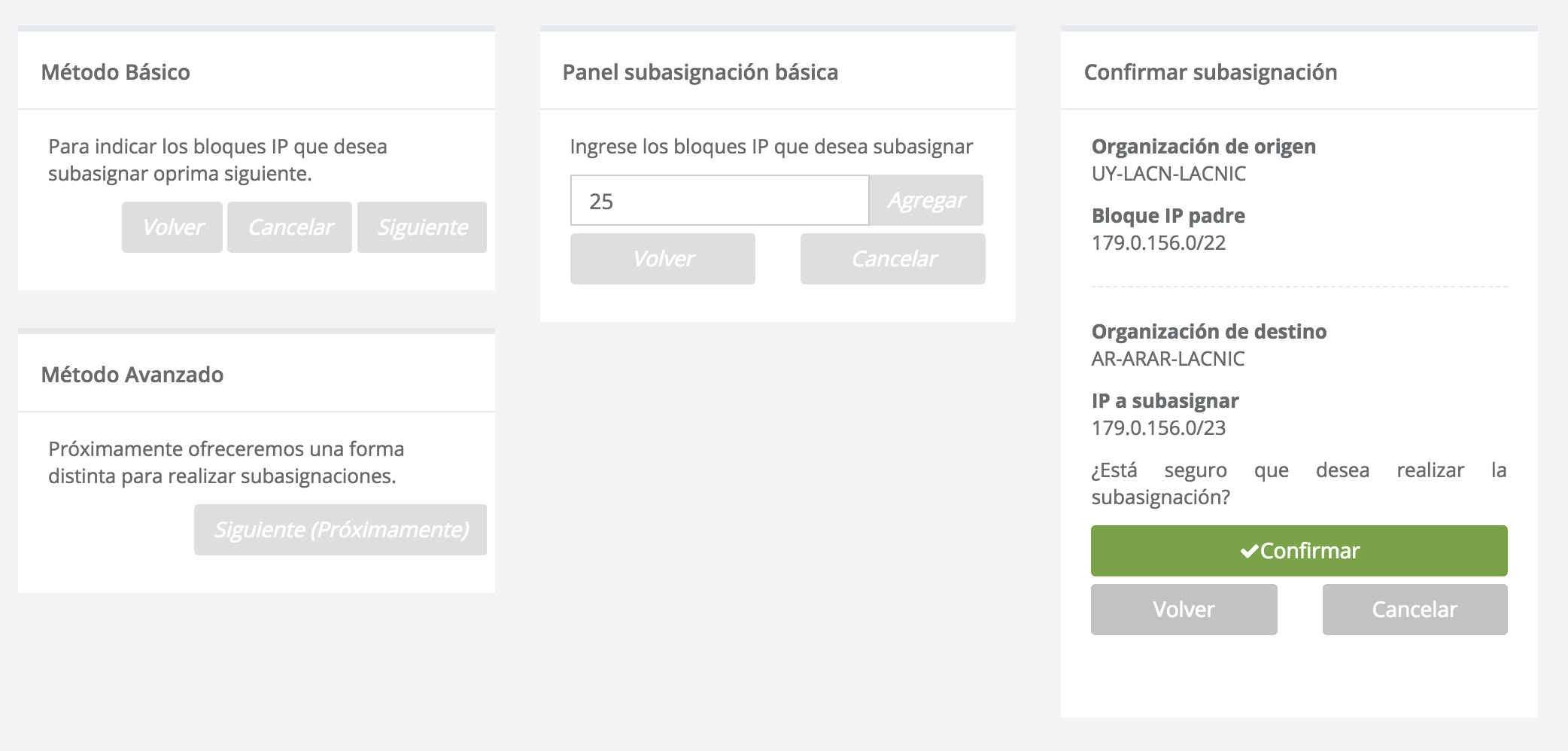Cancel the Método Básico step
The image size is (1568, 751).
289,227
